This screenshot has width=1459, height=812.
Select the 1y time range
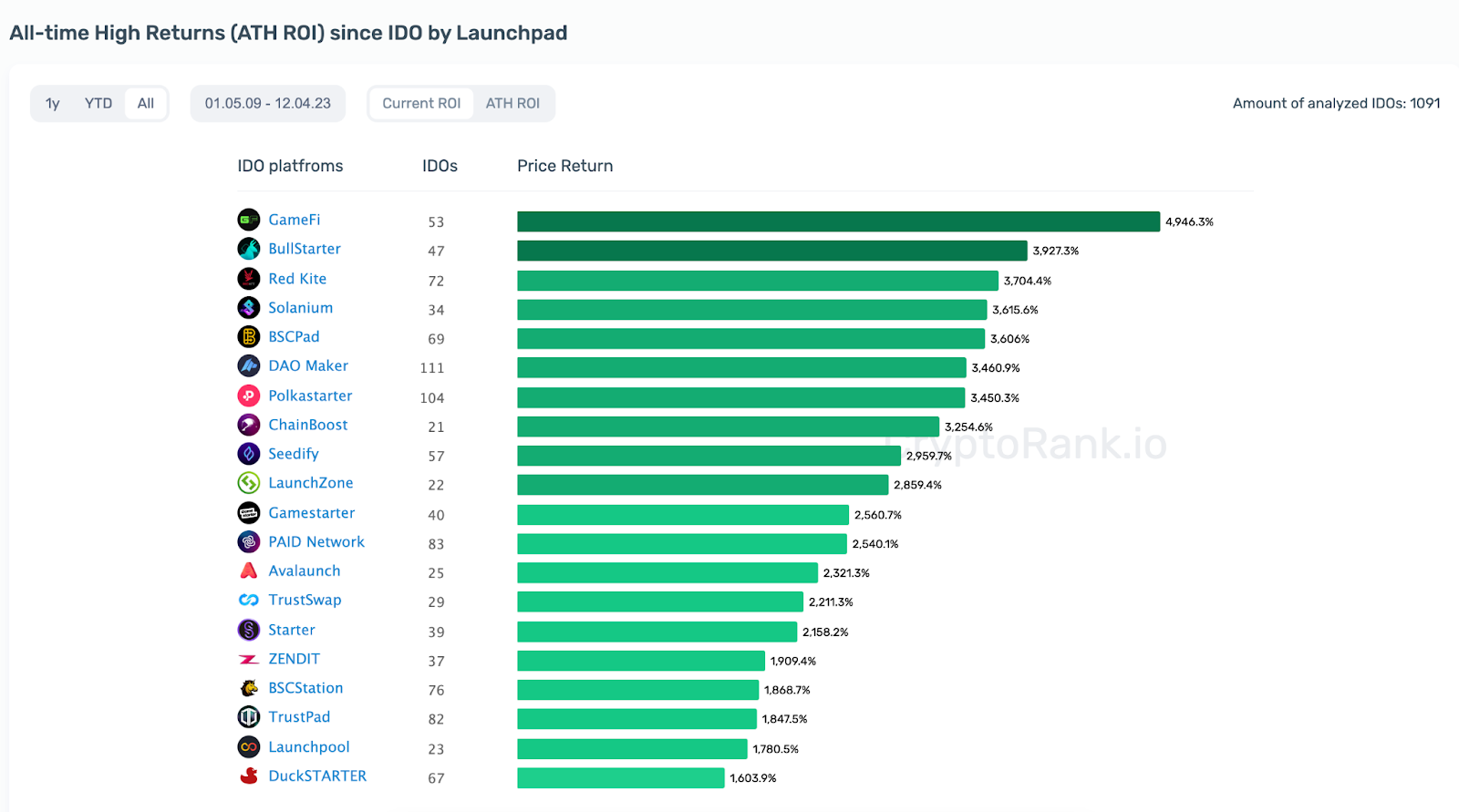[53, 104]
